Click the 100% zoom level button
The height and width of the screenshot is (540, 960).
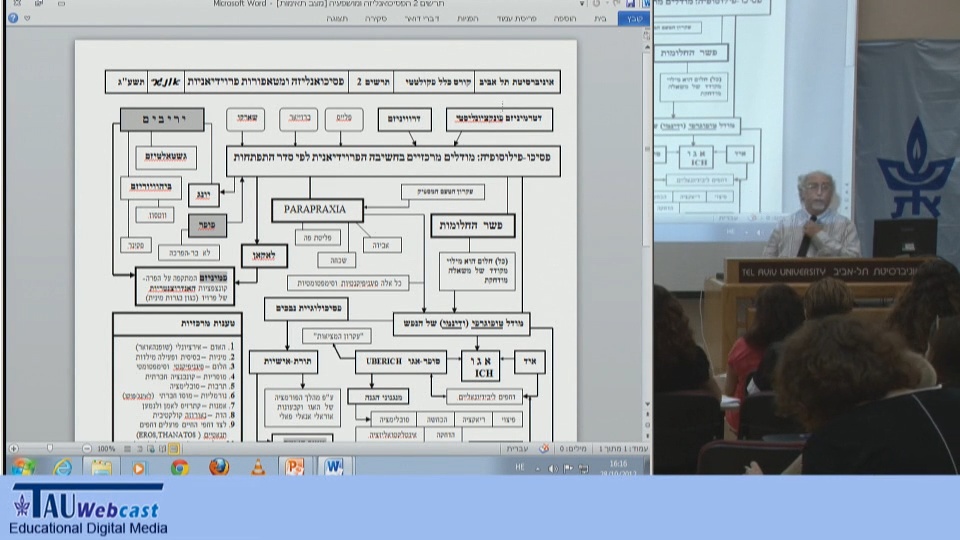(x=106, y=449)
